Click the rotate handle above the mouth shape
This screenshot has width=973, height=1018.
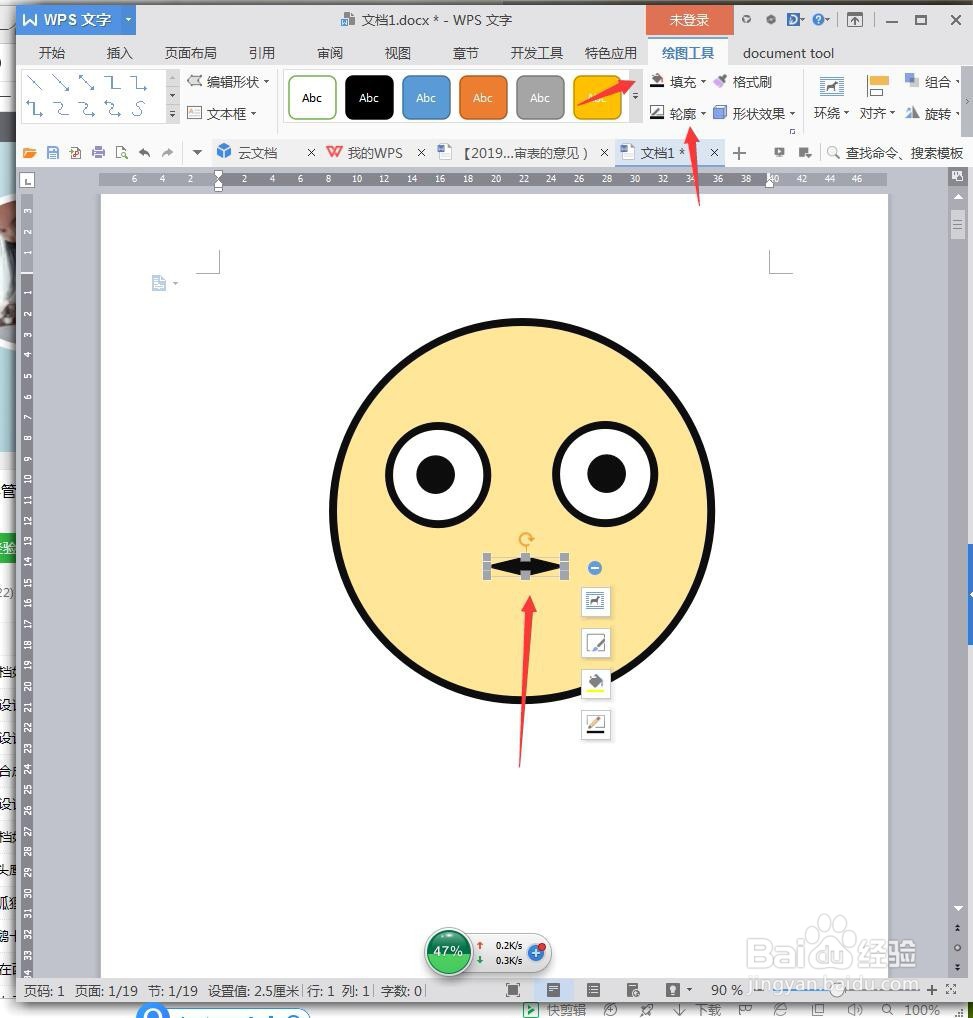pos(526,538)
